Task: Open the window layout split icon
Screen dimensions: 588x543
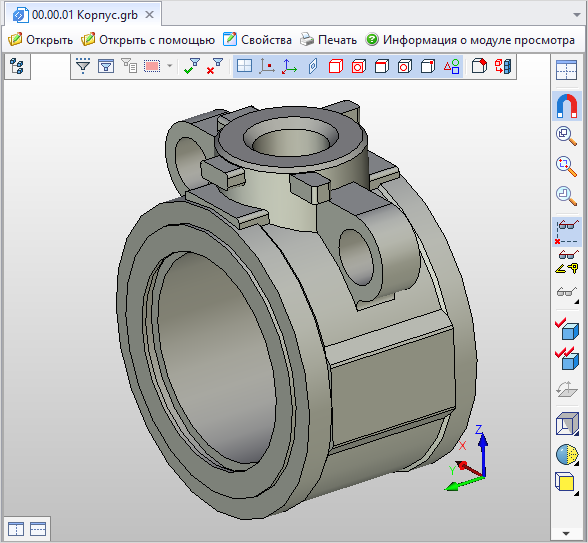Action: [x=566, y=70]
